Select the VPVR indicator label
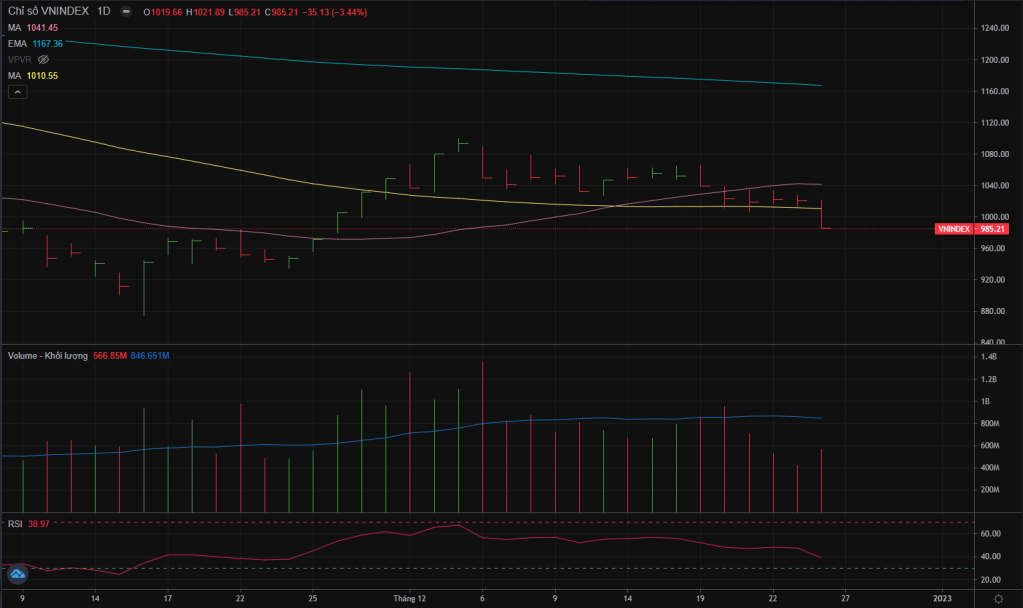The width and height of the screenshot is (1023, 608). (20, 60)
